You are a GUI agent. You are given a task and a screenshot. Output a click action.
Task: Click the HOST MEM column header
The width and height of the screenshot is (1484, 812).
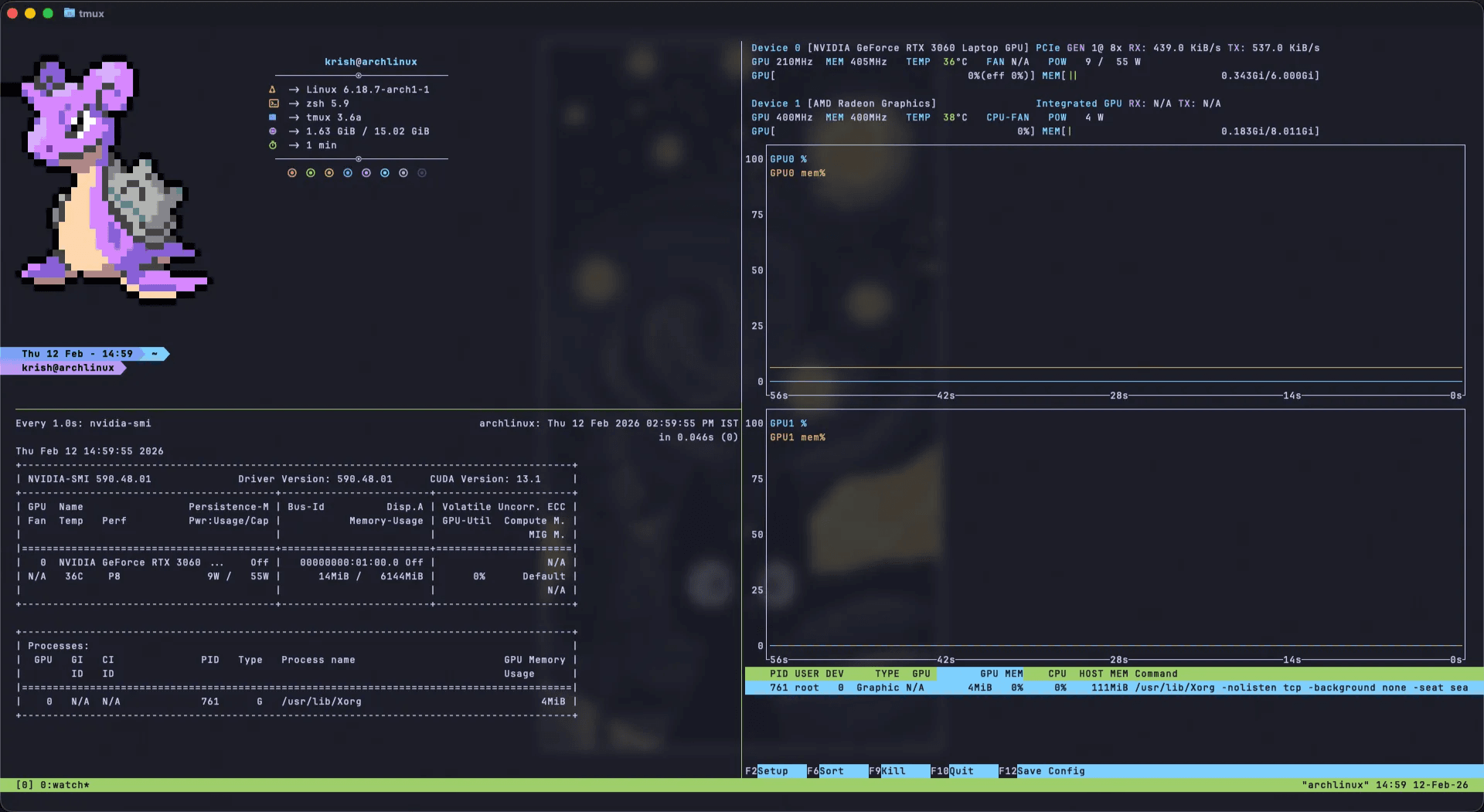point(1104,674)
